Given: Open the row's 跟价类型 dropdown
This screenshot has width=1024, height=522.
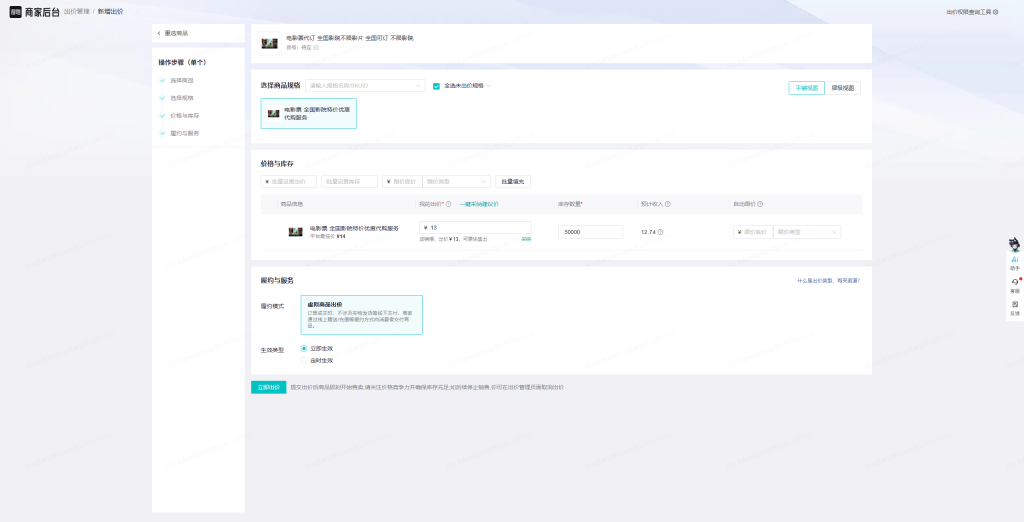Looking at the screenshot, I should (807, 232).
